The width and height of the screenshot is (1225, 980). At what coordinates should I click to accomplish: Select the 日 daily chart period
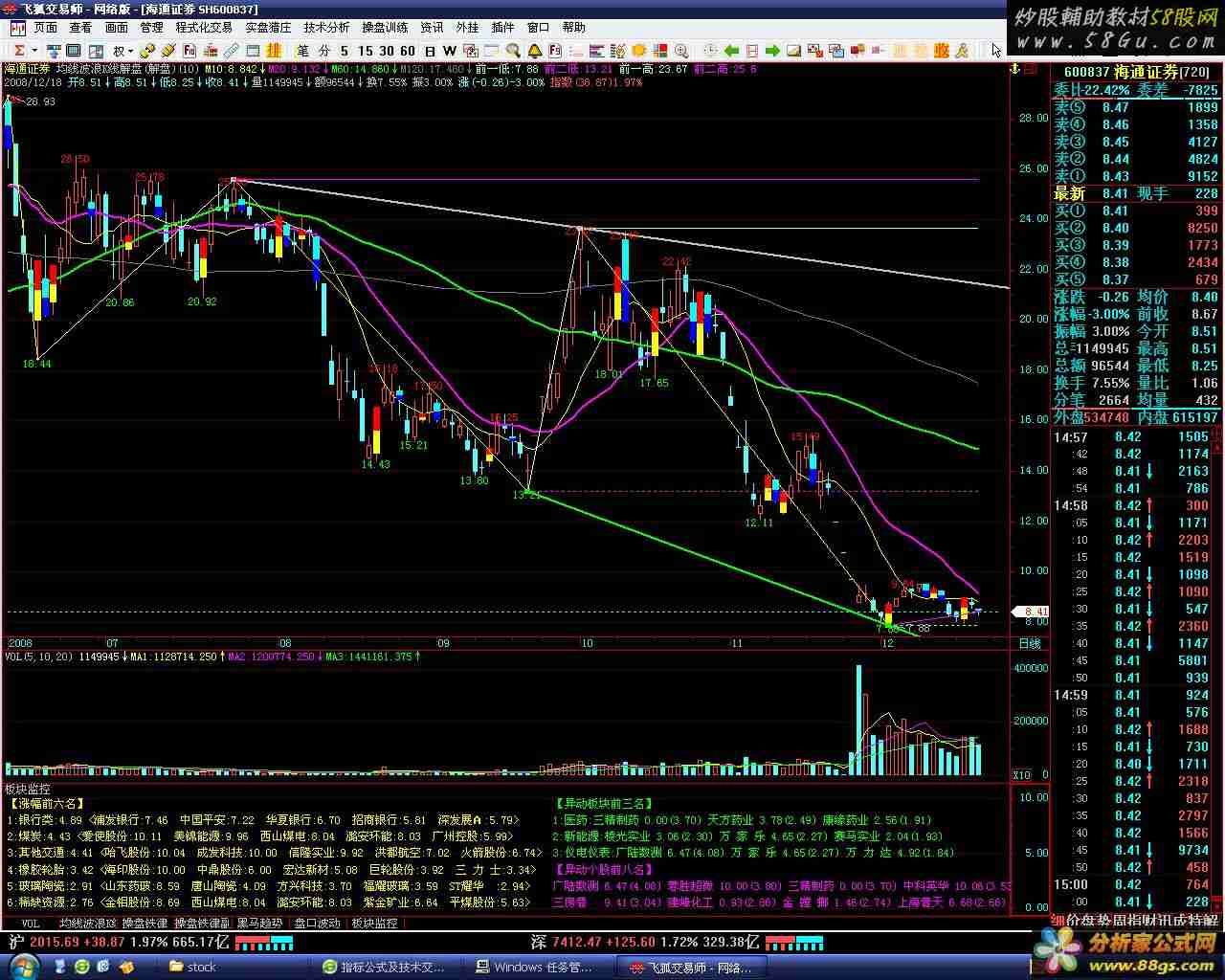430,50
